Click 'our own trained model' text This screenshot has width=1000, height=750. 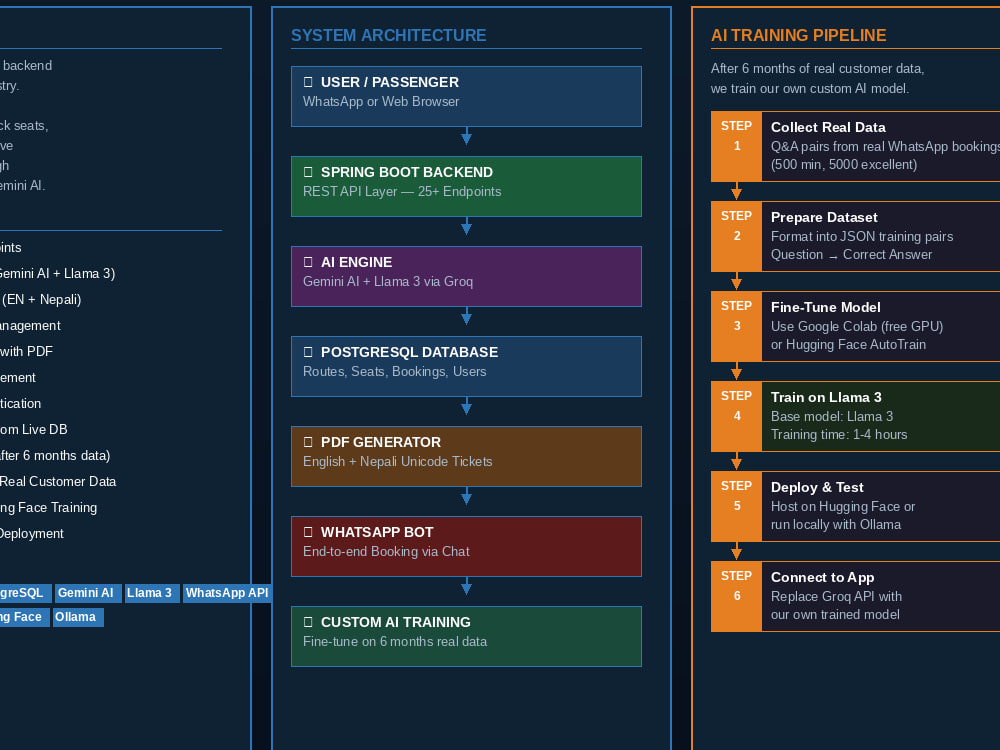[x=835, y=614]
